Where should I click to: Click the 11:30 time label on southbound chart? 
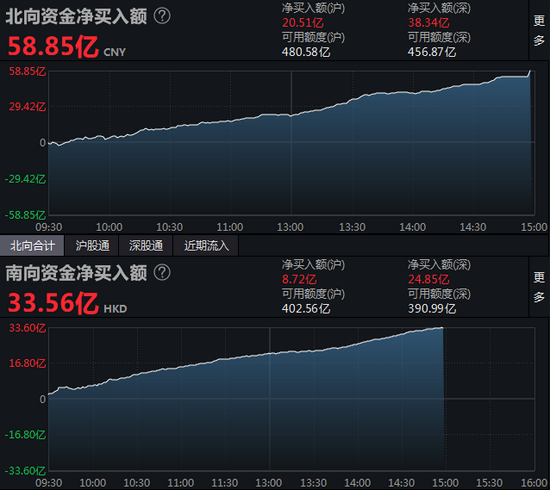(x=225, y=483)
